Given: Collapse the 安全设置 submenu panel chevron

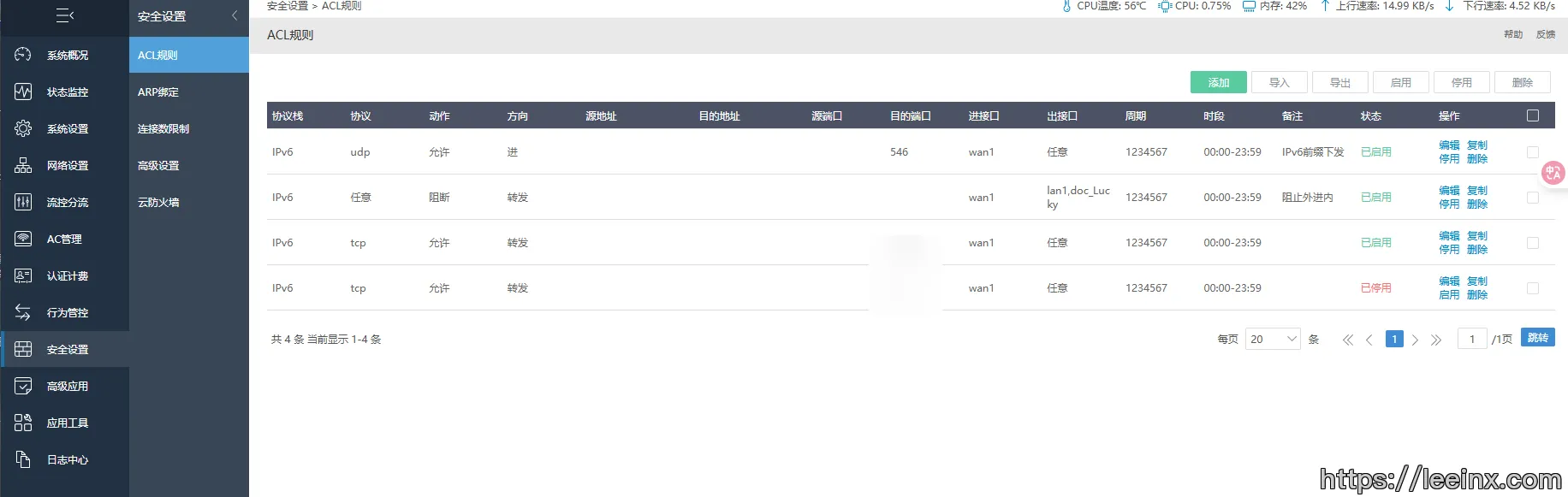Looking at the screenshot, I should [x=235, y=15].
